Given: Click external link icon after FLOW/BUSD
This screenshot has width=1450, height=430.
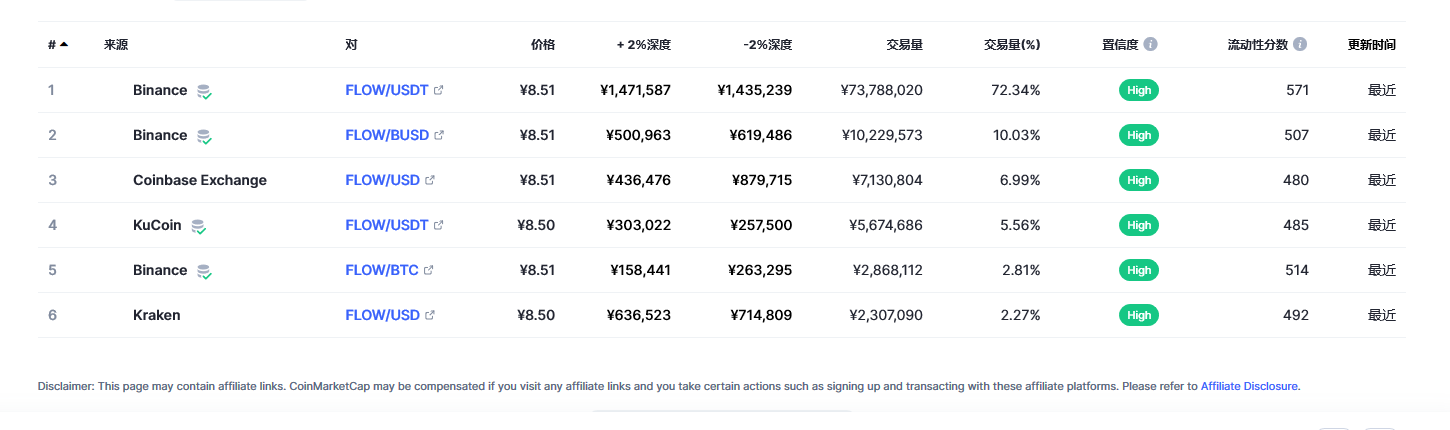Looking at the screenshot, I should click(x=439, y=135).
